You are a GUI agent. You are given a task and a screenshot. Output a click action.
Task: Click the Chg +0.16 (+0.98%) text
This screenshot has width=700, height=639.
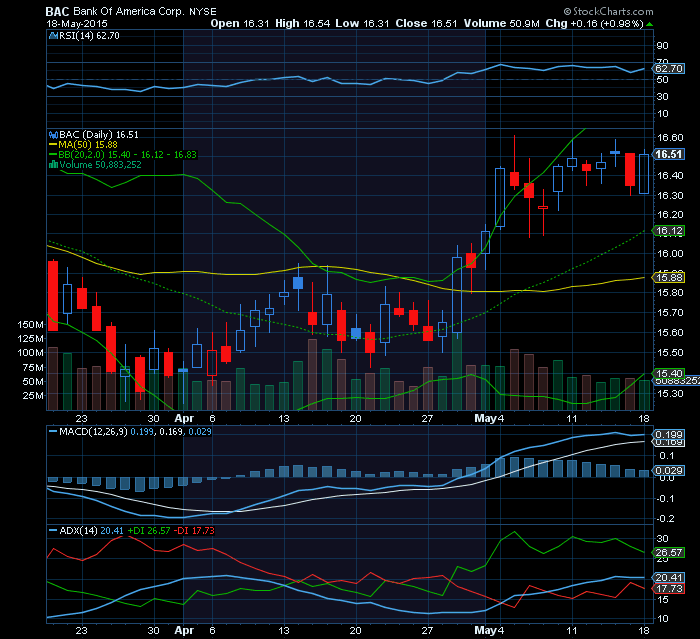pyautogui.click(x=594, y=24)
